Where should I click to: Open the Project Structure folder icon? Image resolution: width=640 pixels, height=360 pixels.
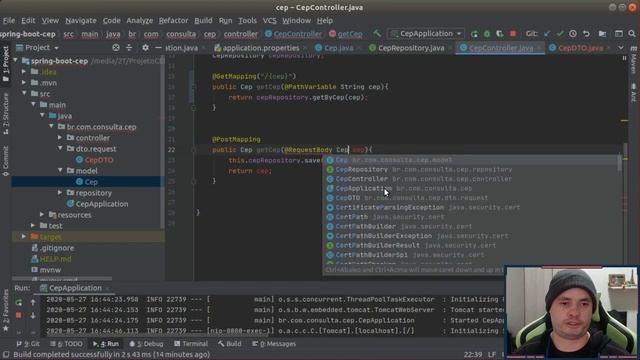[602, 34]
